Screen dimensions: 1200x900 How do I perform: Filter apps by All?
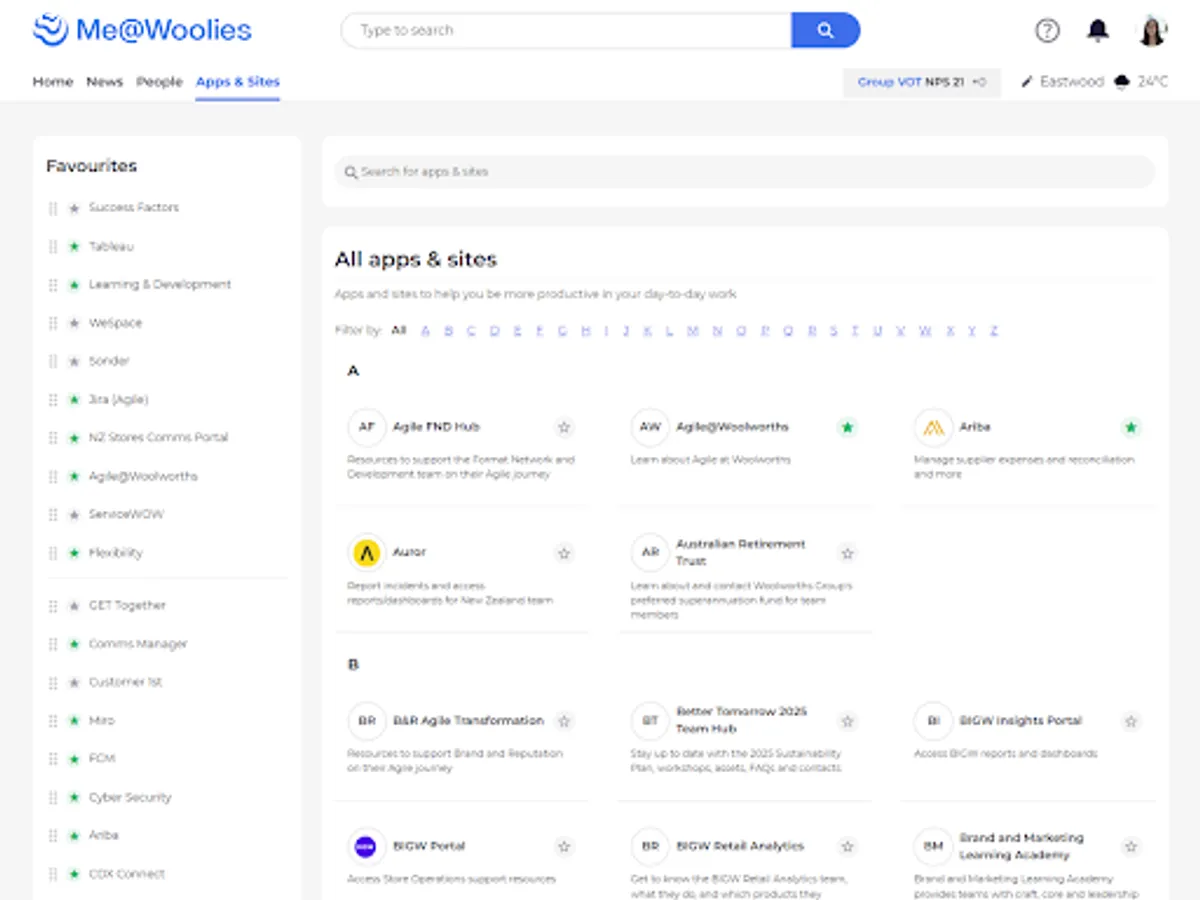tap(399, 330)
